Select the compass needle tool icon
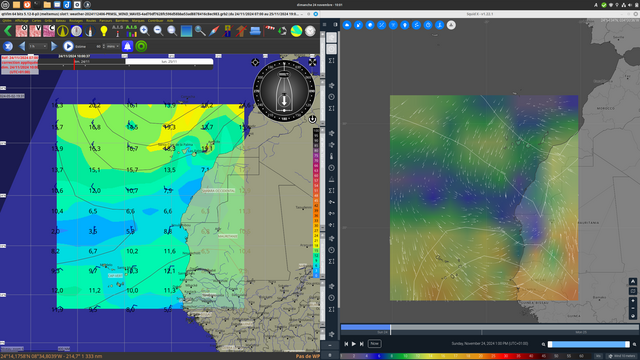The width and height of the screenshot is (640, 360). [214, 31]
